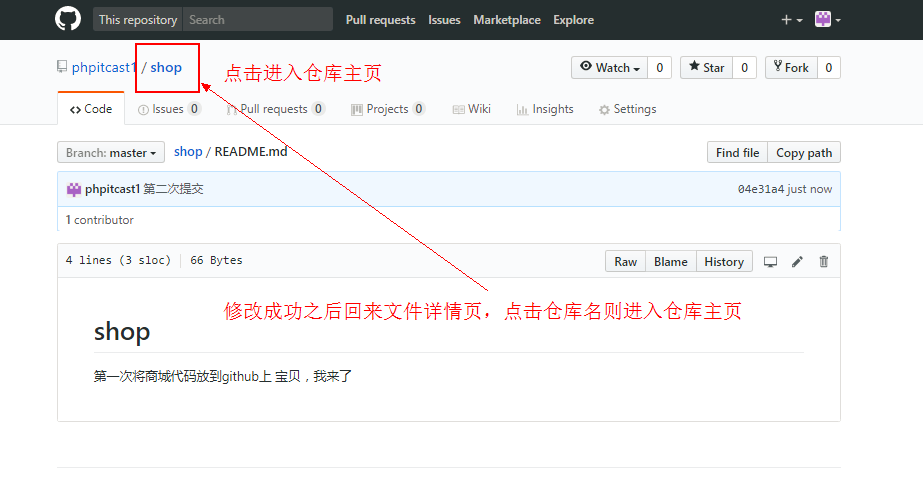Screen dimensions: 923x497
Task: Click the phpitcast1 committer avatar icon
Action: click(74, 189)
